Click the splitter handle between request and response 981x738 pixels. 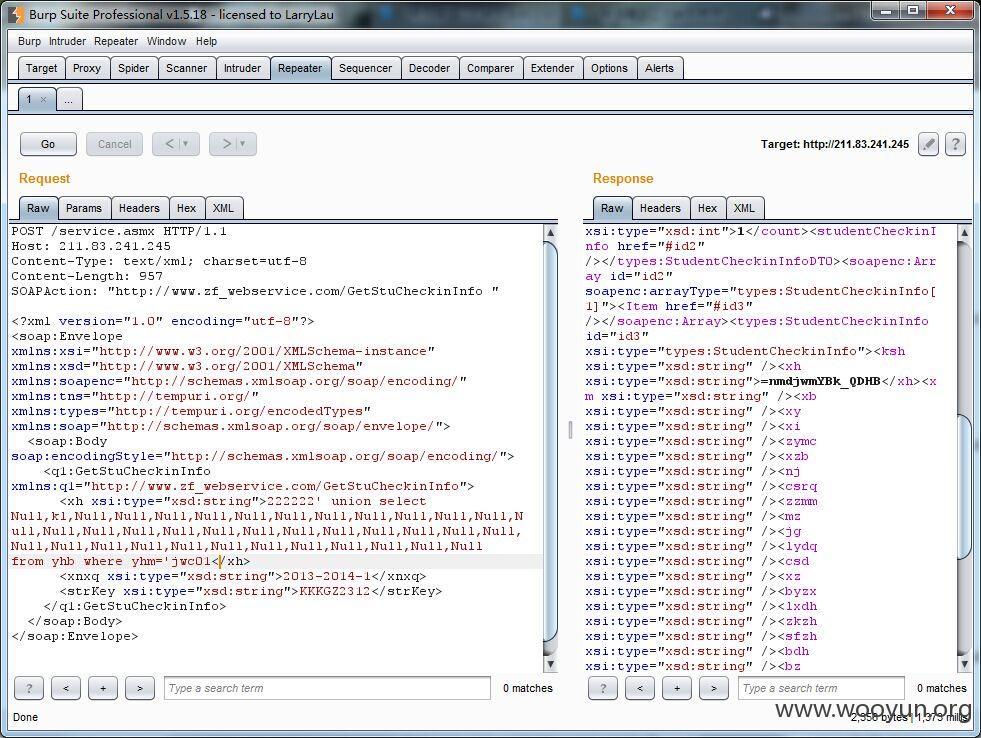pyautogui.click(x=570, y=430)
